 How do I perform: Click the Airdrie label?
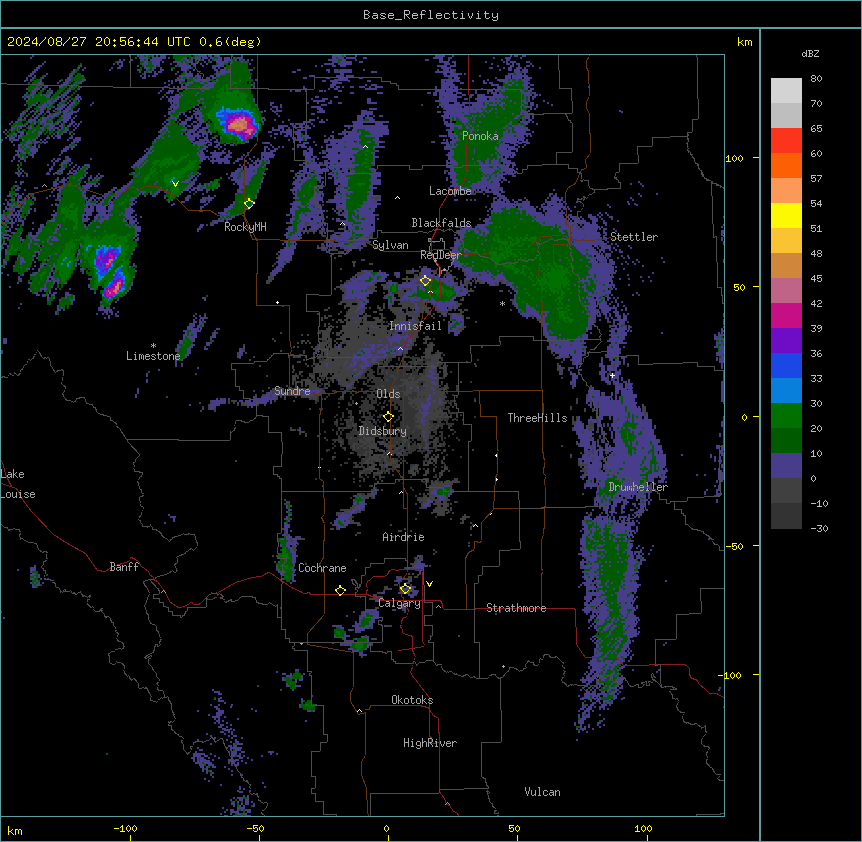click(x=404, y=537)
